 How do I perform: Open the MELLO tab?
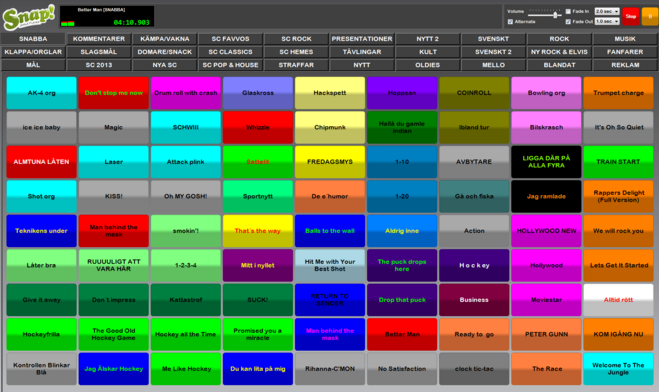tap(493, 65)
